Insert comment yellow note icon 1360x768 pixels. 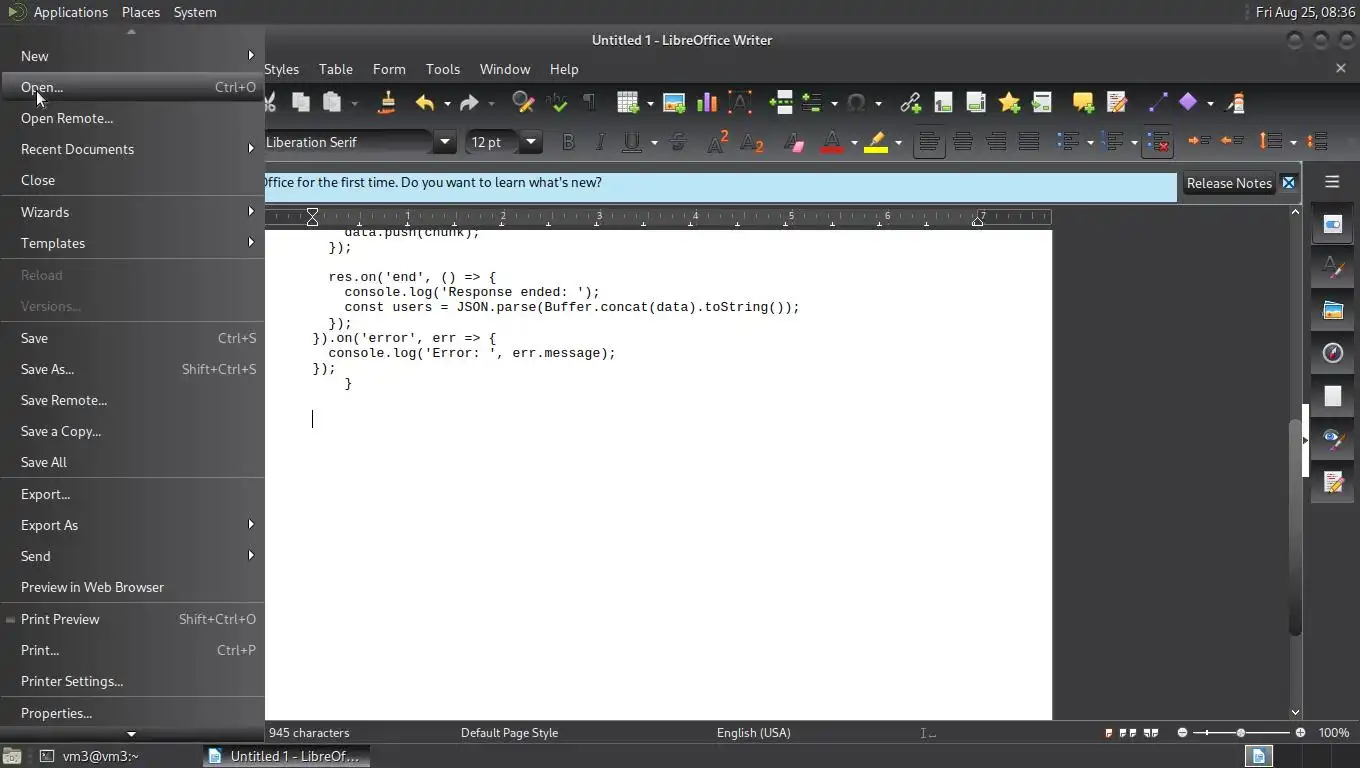[x=1083, y=102]
